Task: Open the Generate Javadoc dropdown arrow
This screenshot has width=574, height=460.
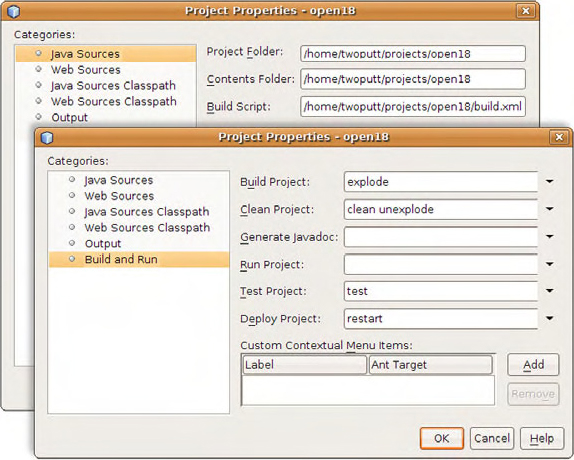Action: point(549,237)
